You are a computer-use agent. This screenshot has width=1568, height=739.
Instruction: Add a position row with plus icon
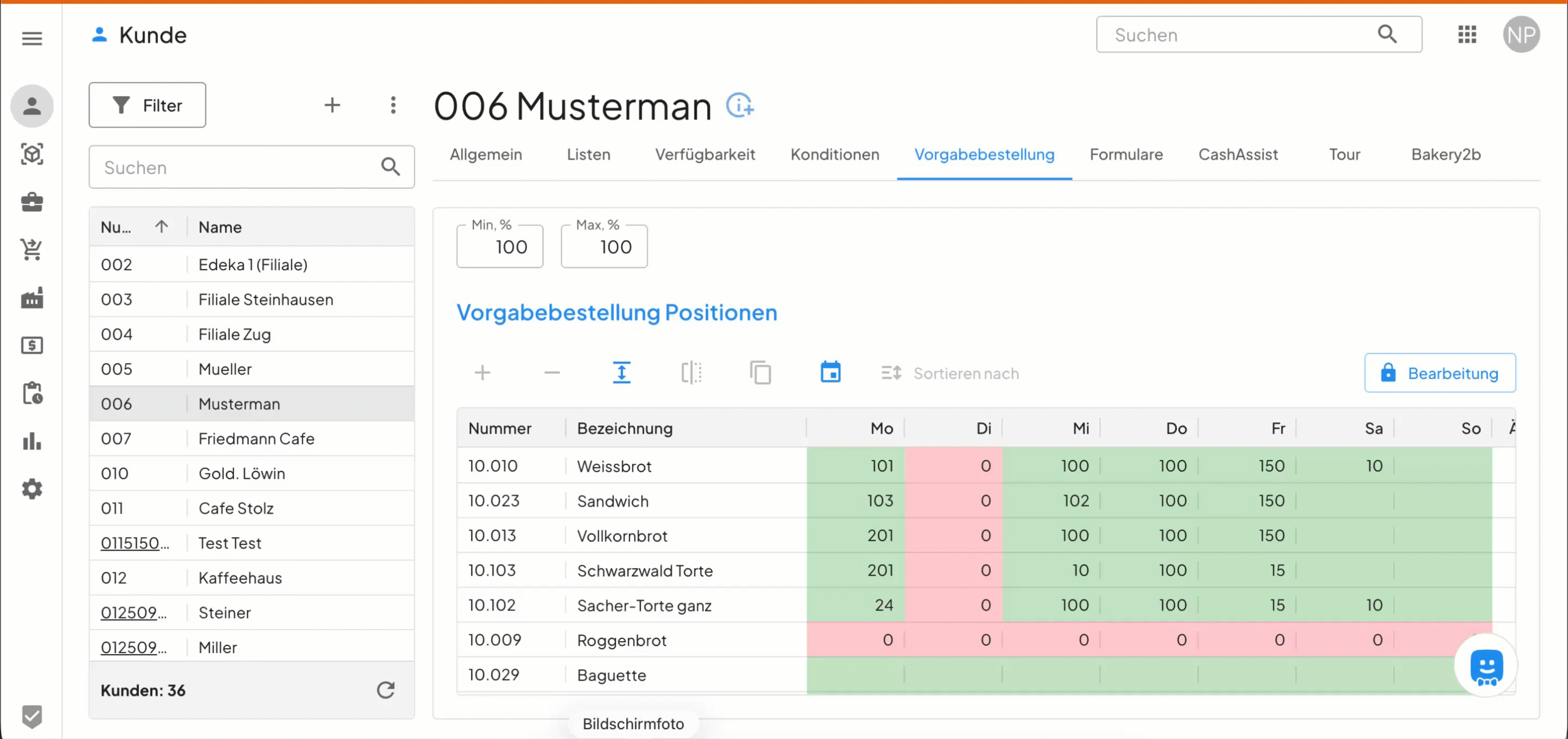point(482,372)
